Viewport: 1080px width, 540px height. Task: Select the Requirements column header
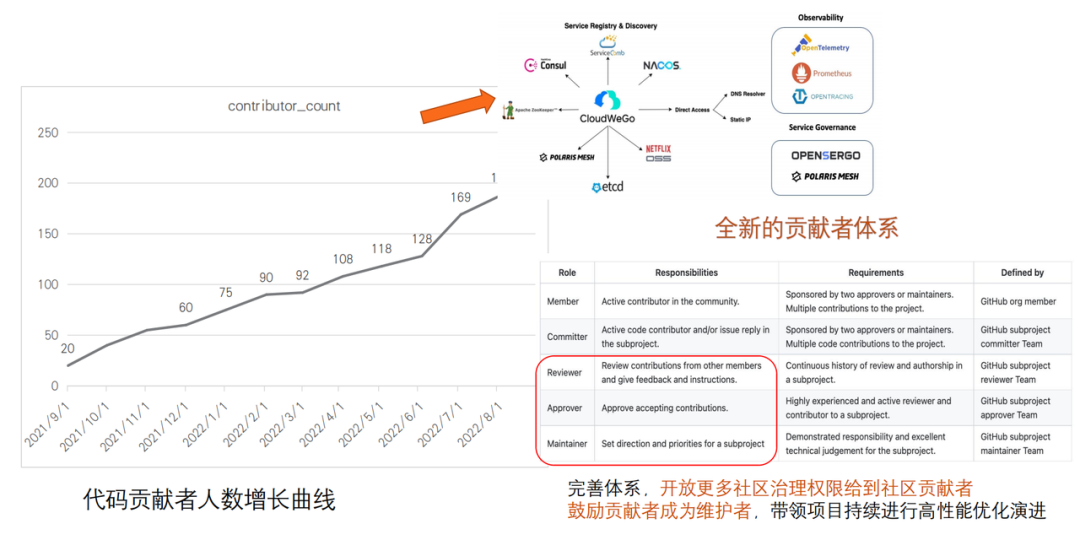coord(875,272)
